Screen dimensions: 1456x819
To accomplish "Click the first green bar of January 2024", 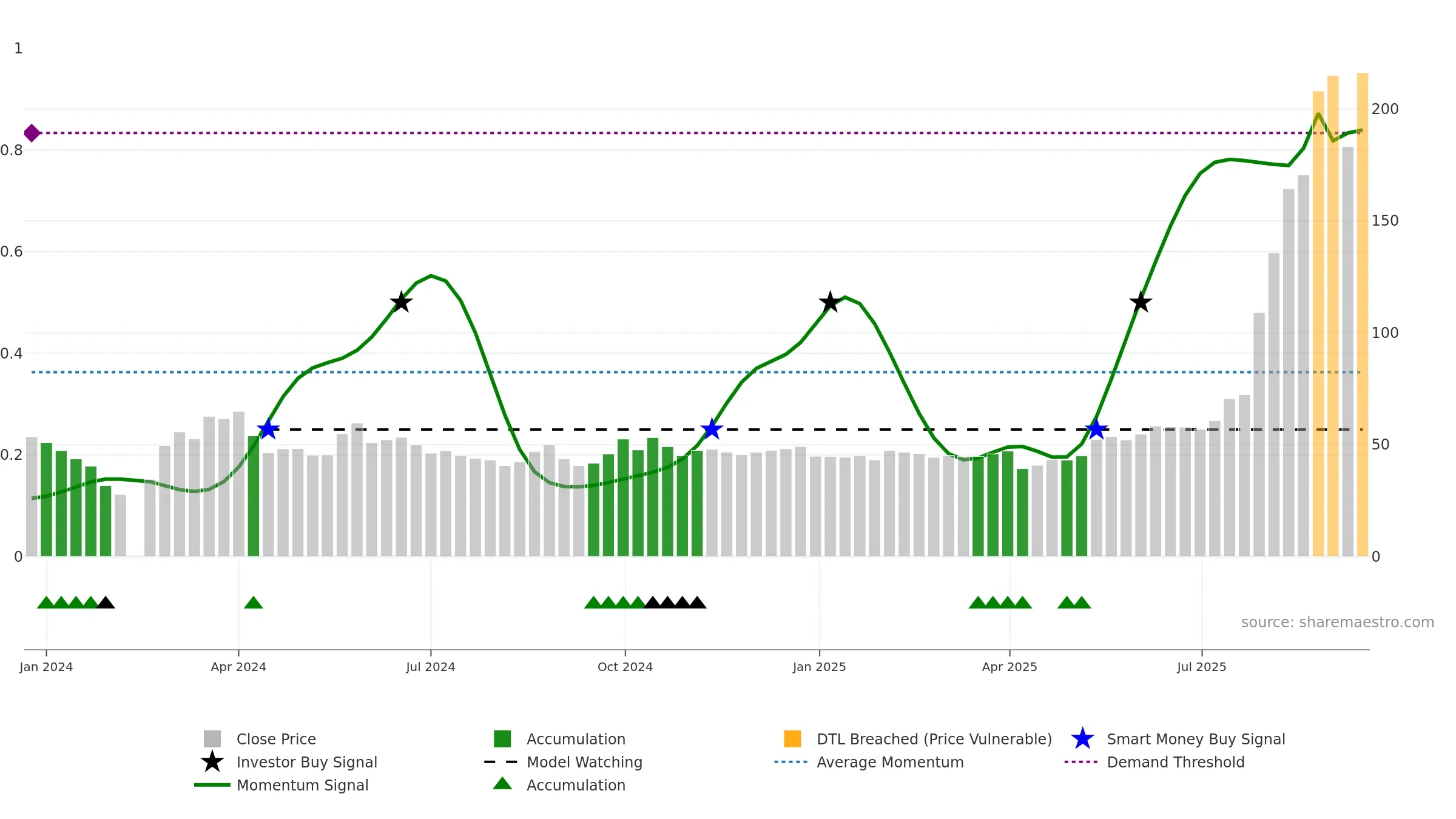I will 46,499.
